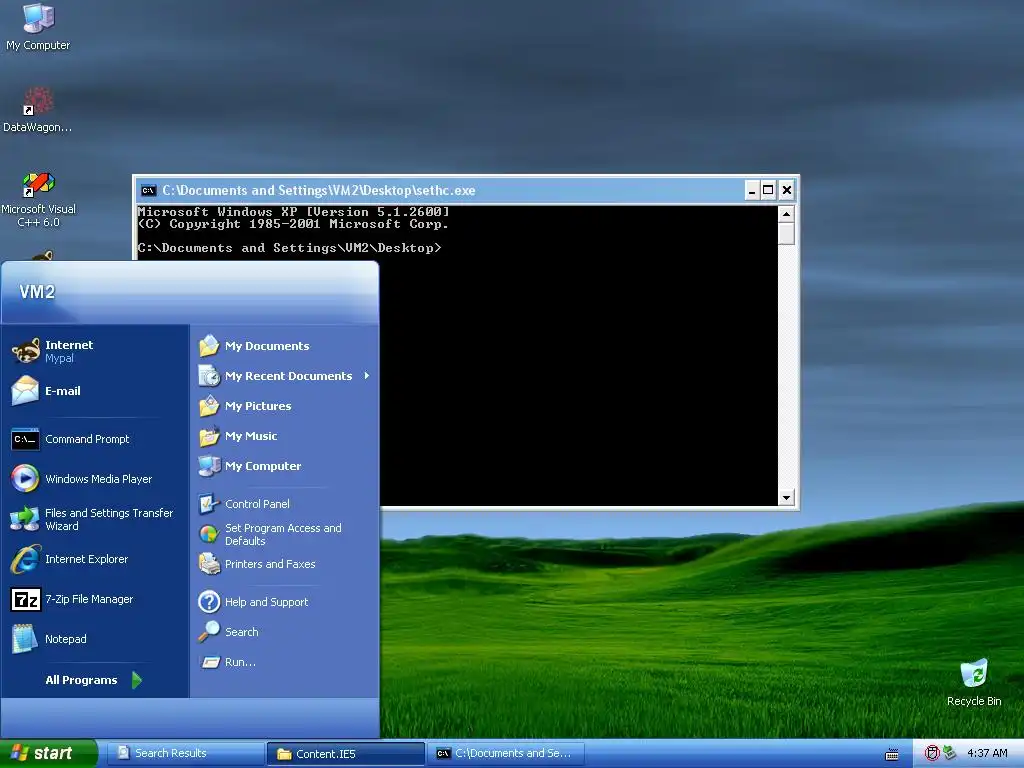Click the VM2 user name header

(x=37, y=292)
